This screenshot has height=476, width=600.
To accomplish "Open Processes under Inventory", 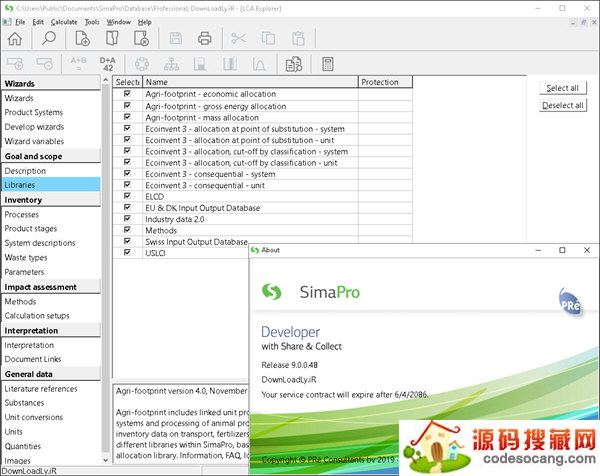I will (21, 214).
